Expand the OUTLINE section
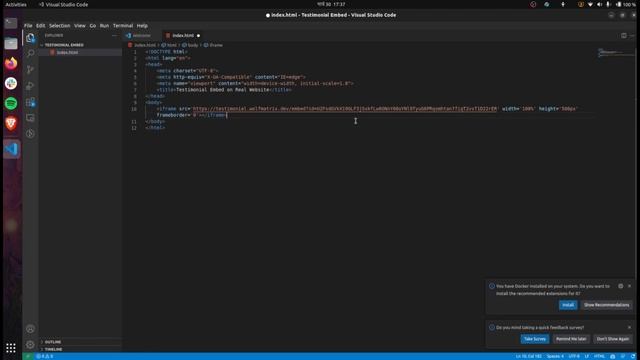The height and width of the screenshot is (360, 640). [x=53, y=342]
